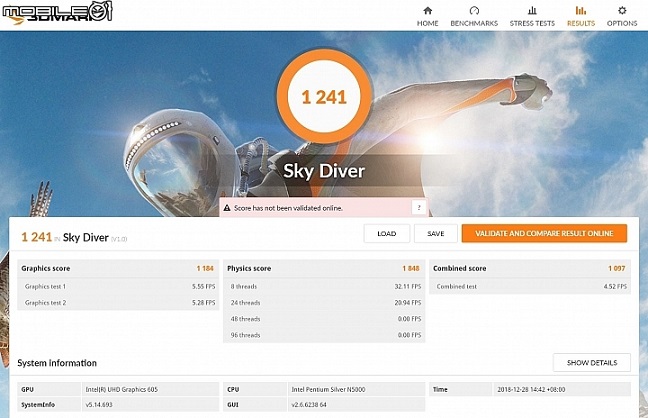The image size is (648, 418).
Task: Click the LOAD button
Action: click(x=387, y=234)
